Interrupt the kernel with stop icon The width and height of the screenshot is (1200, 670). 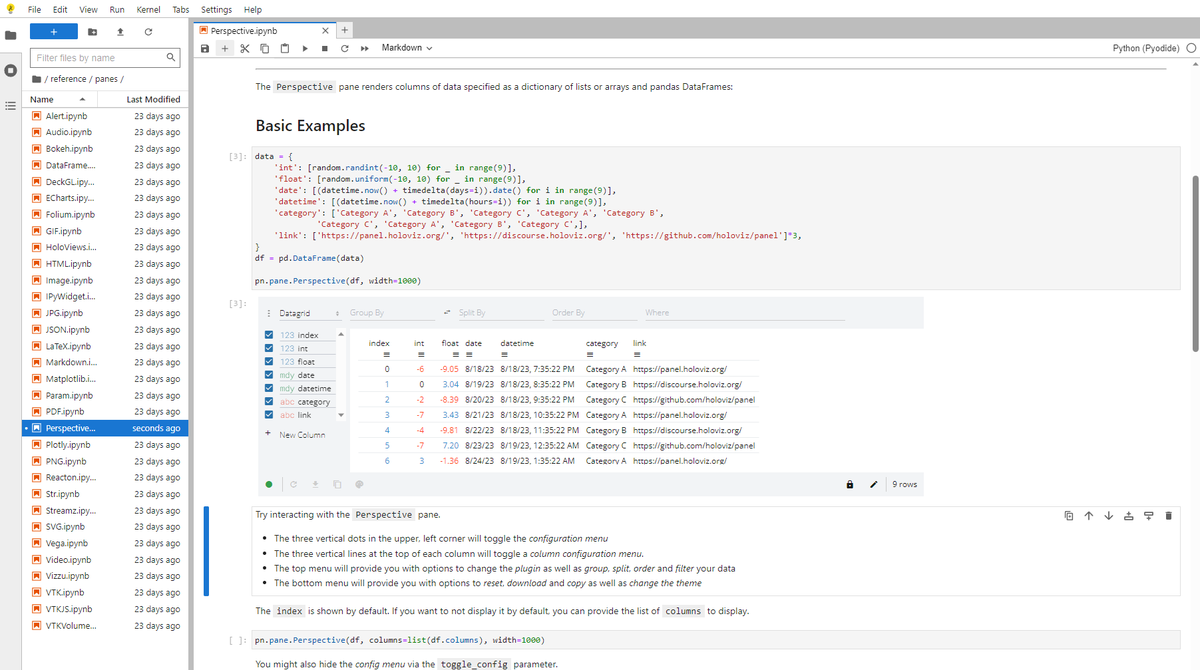pyautogui.click(x=324, y=47)
